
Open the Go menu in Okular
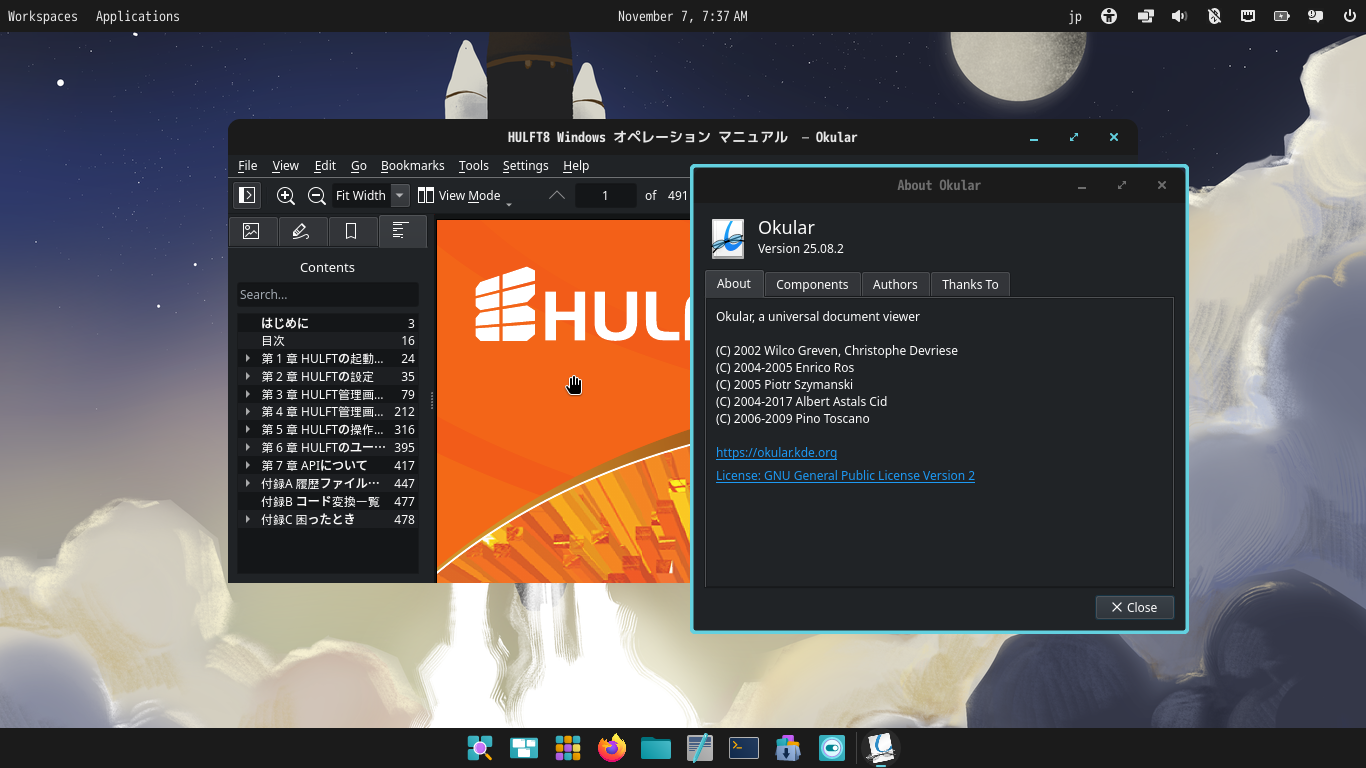(x=359, y=166)
